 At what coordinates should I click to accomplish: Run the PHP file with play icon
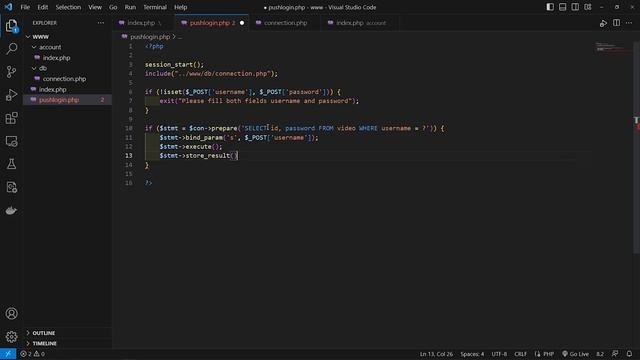click(x=603, y=23)
